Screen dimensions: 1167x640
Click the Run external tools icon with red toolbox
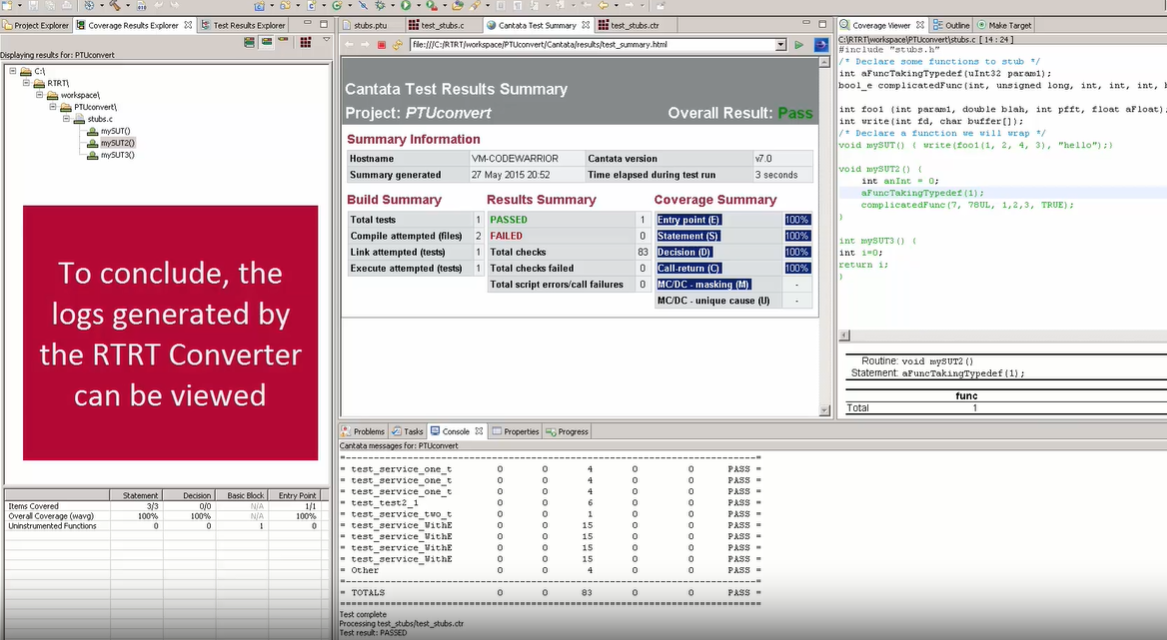point(432,5)
